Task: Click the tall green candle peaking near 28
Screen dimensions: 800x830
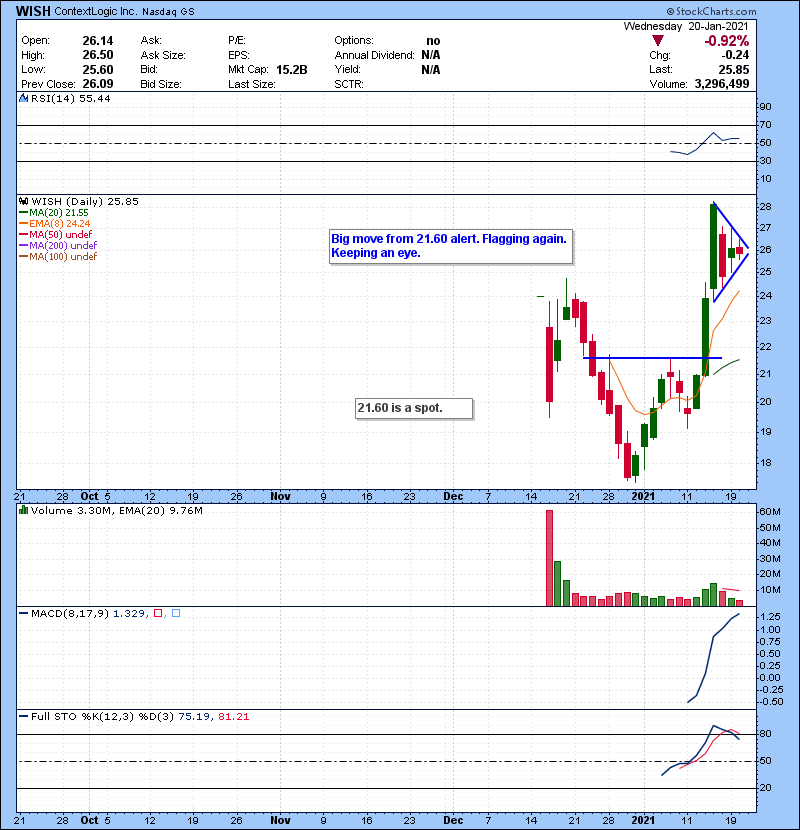Action: 713,246
